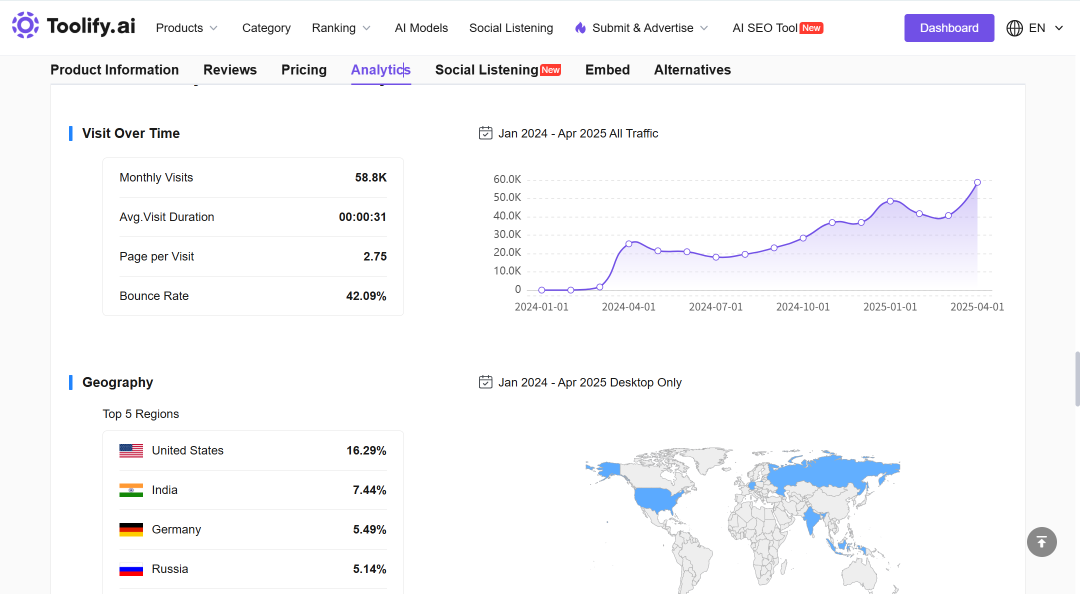Click the Toolify.ai logo icon
Image resolution: width=1080 pixels, height=594 pixels.
coord(25,25)
